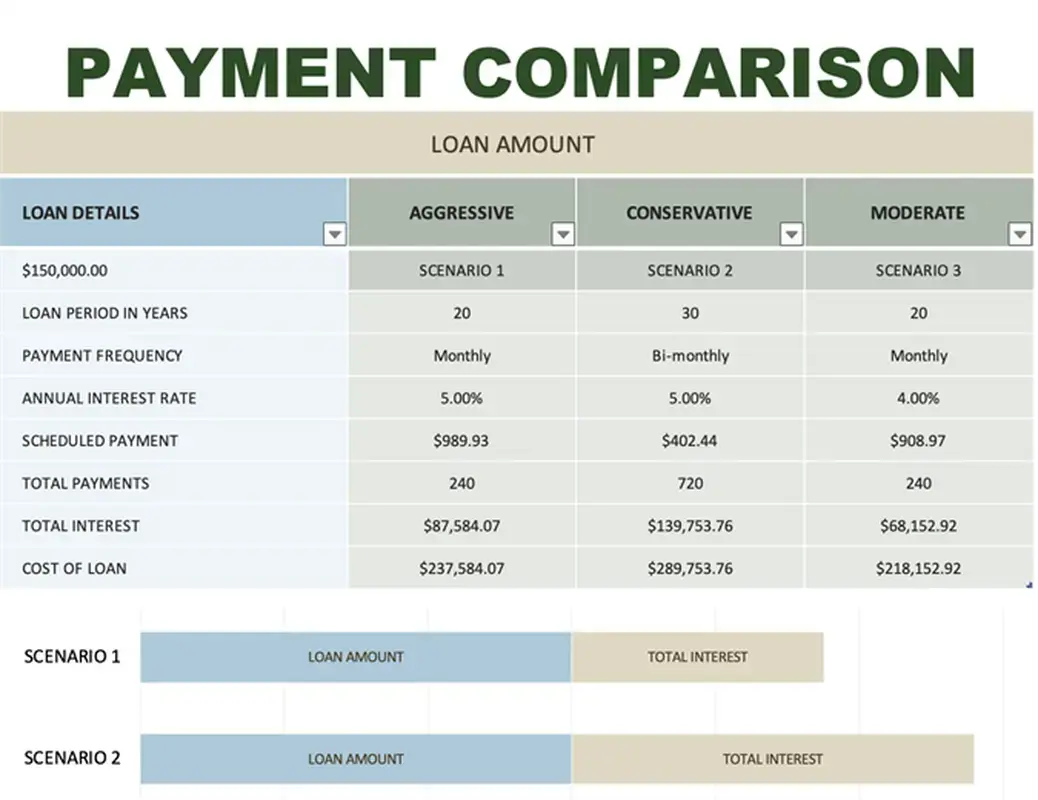Select the Bi-monthly payment frequency cell
Image resolution: width=1038 pixels, height=800 pixels.
point(689,355)
